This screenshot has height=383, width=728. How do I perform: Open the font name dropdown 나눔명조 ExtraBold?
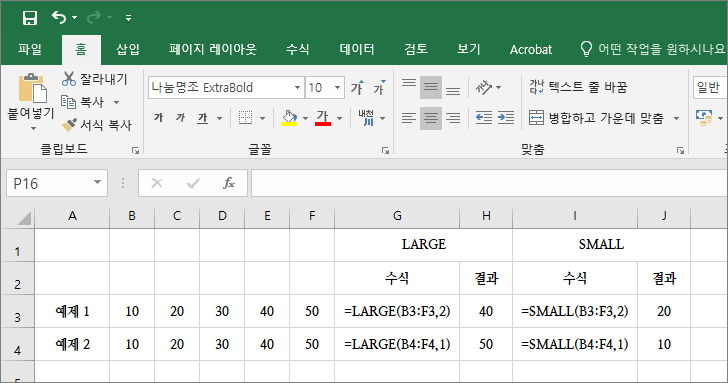coord(297,87)
